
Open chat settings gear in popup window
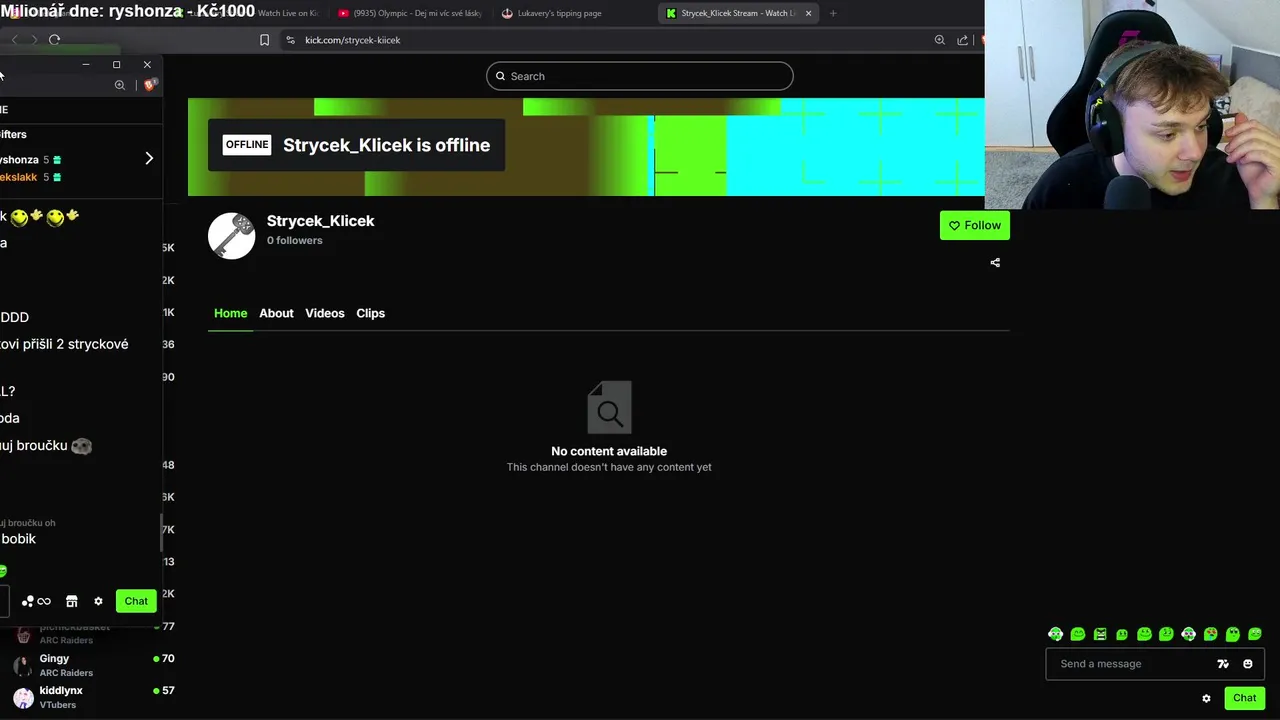click(x=98, y=601)
